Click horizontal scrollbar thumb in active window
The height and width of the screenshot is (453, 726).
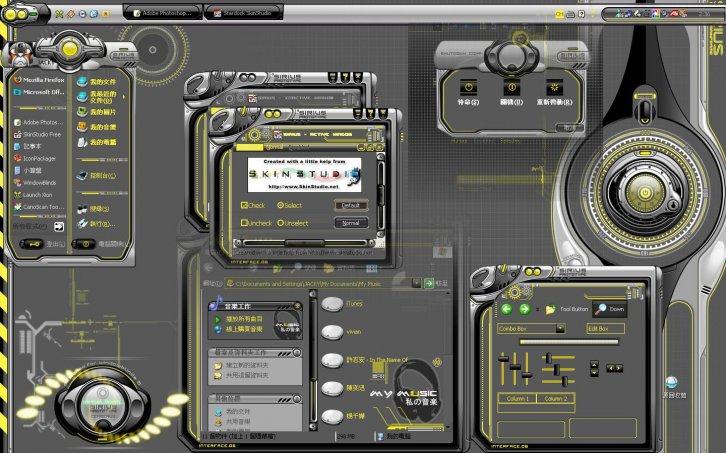pos(304,243)
